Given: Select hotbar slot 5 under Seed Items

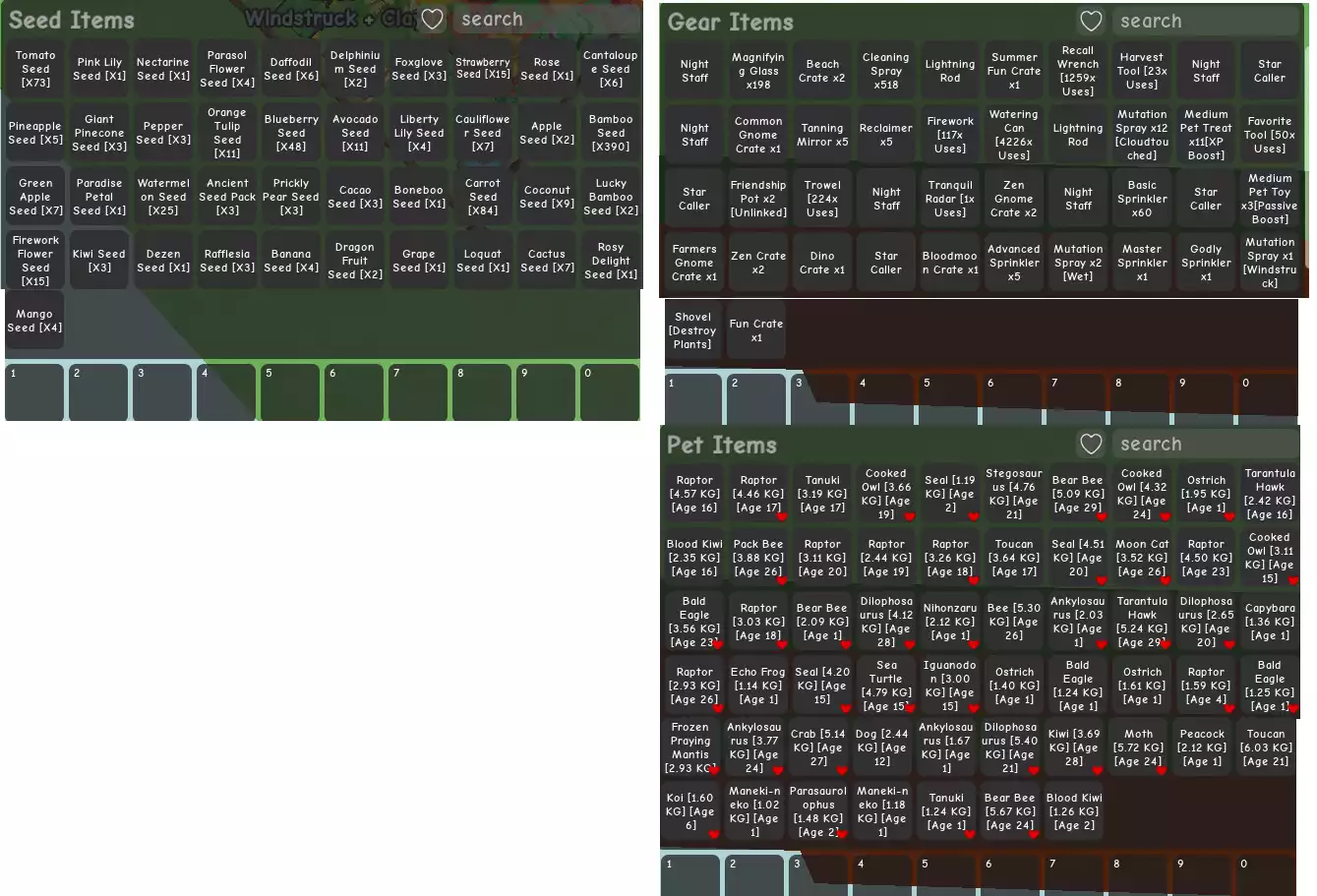Looking at the screenshot, I should pos(290,392).
